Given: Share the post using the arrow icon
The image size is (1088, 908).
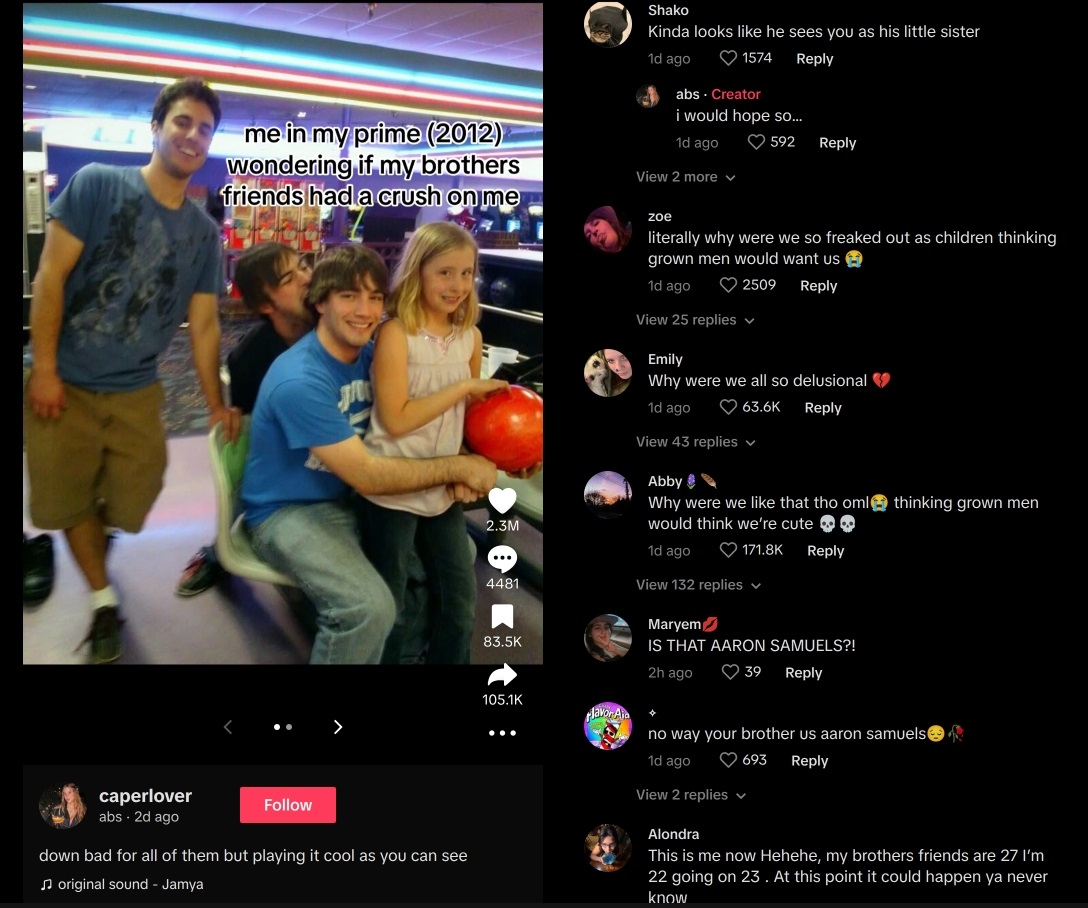Looking at the screenshot, I should (502, 674).
